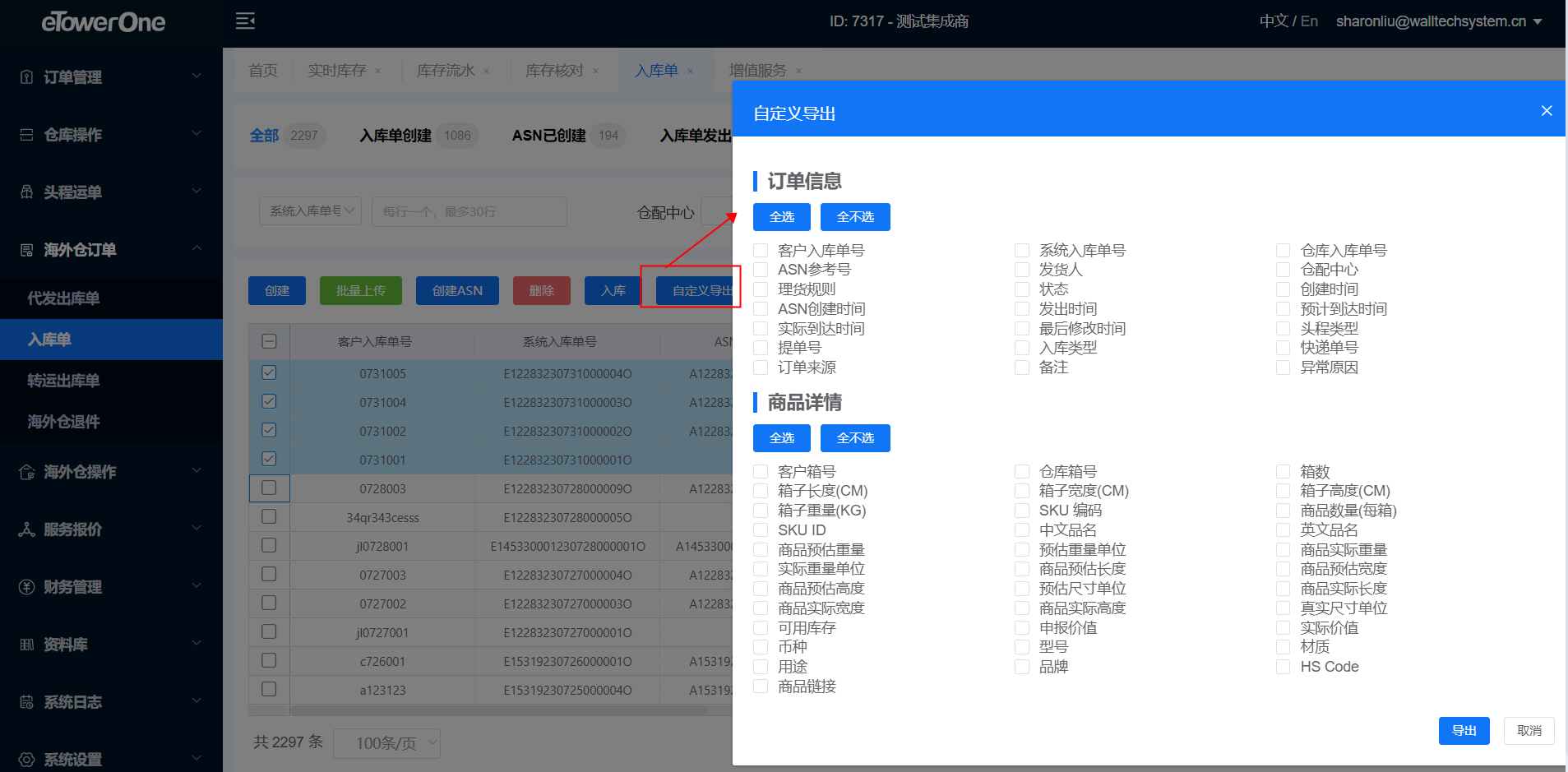Viewport: 1568px width, 772px height.
Task: Close the 库存流水 tab via its x
Action: (x=487, y=72)
